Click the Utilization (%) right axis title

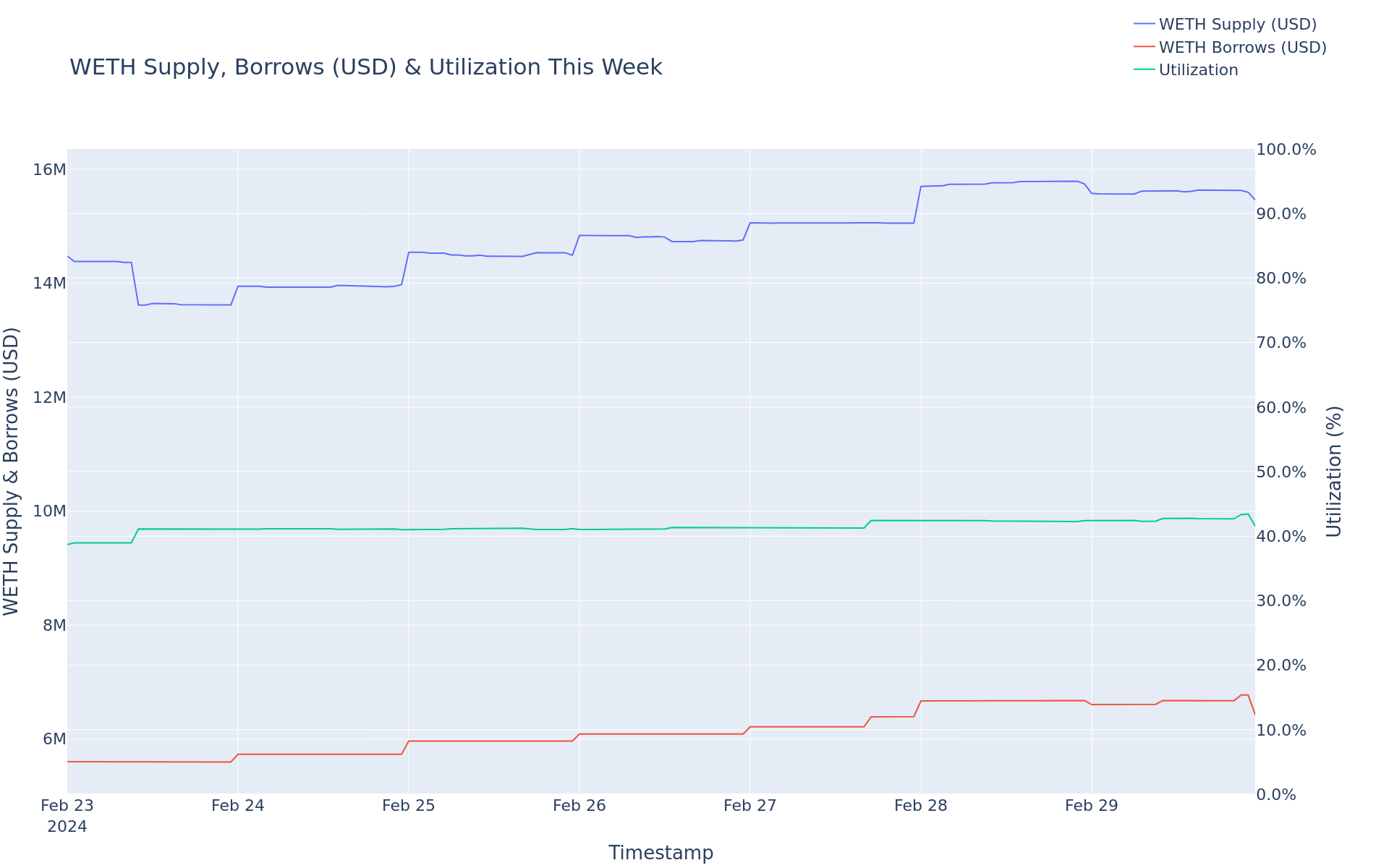[x=1334, y=471]
